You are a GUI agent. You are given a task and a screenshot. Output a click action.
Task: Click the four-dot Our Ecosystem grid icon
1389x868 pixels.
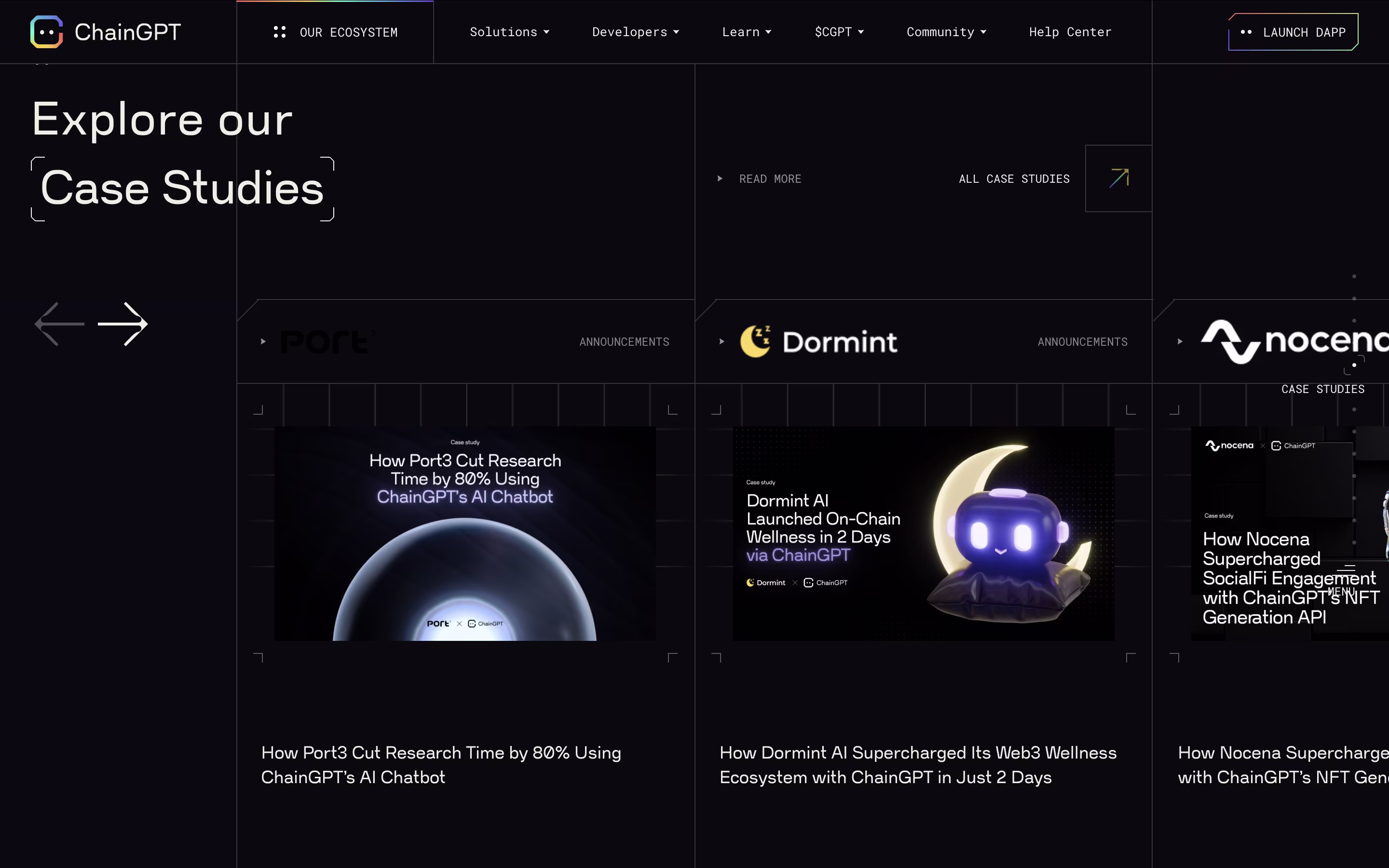[280, 32]
